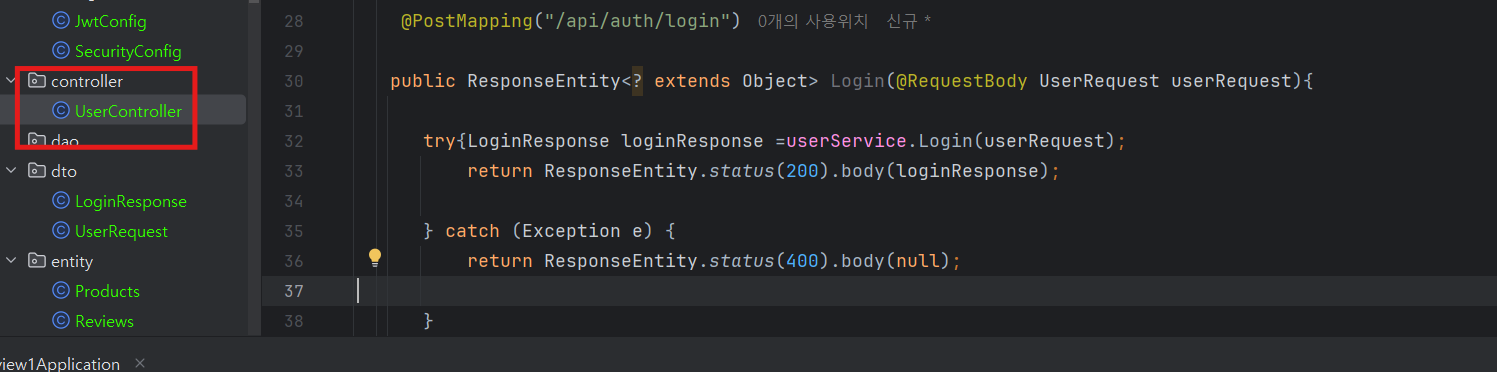Click the status(400) call on line 36
This screenshot has width=1497, height=372.
[763, 261]
